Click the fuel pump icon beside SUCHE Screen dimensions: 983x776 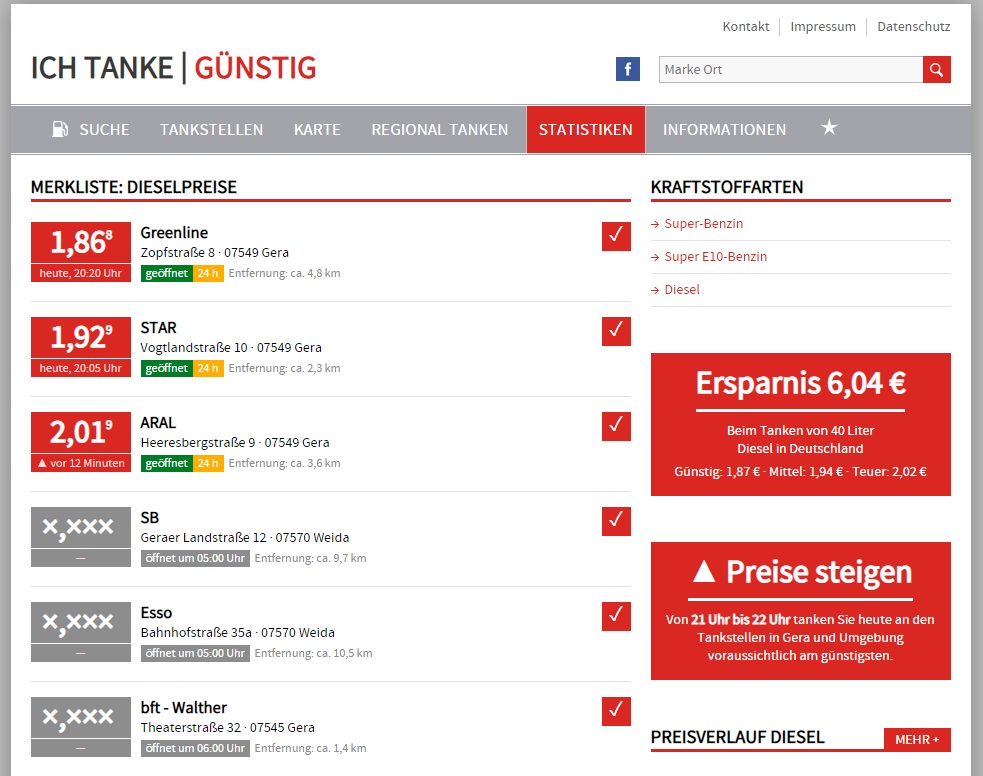point(60,129)
